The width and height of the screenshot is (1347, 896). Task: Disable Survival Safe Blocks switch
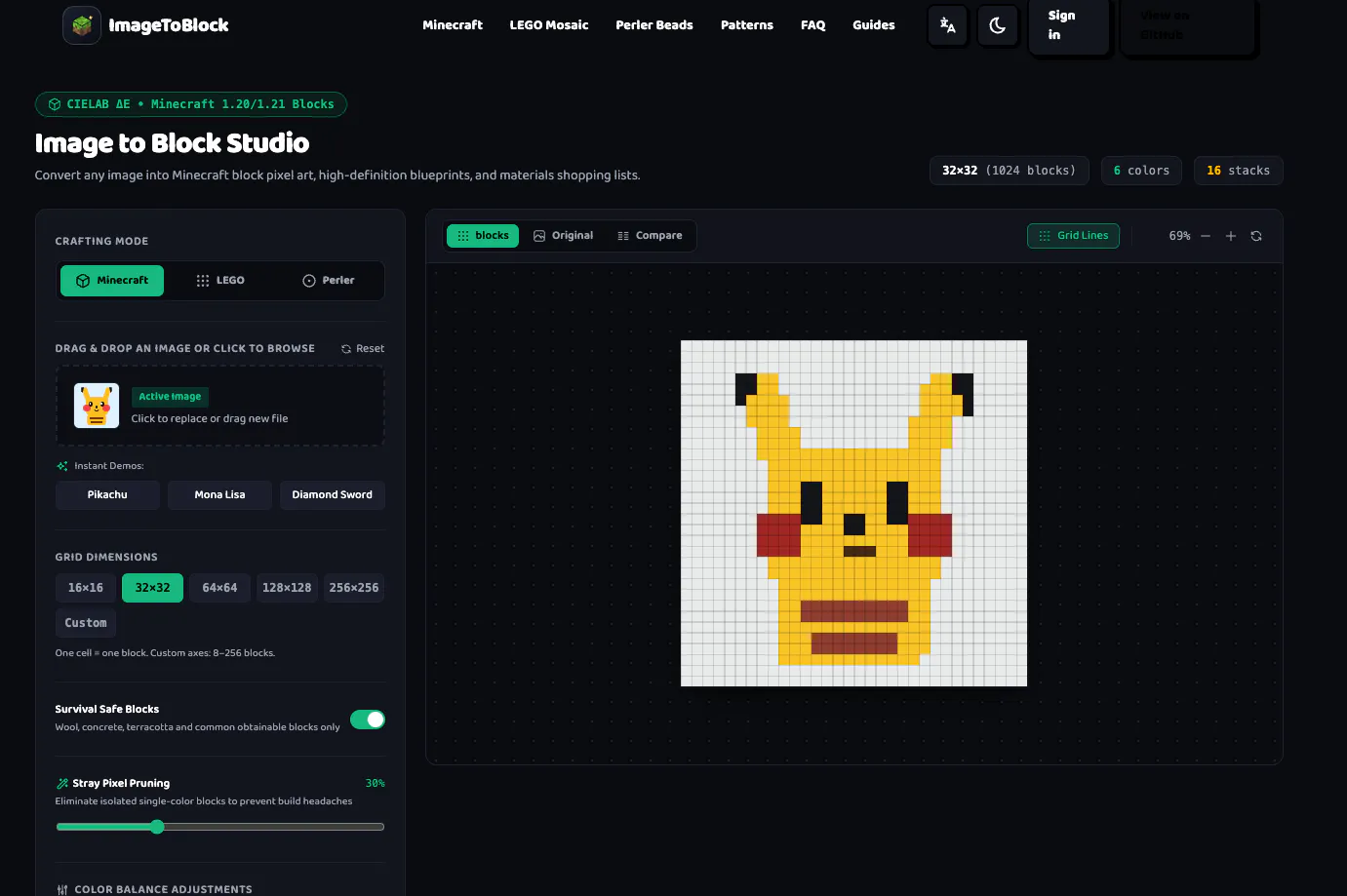point(368,720)
